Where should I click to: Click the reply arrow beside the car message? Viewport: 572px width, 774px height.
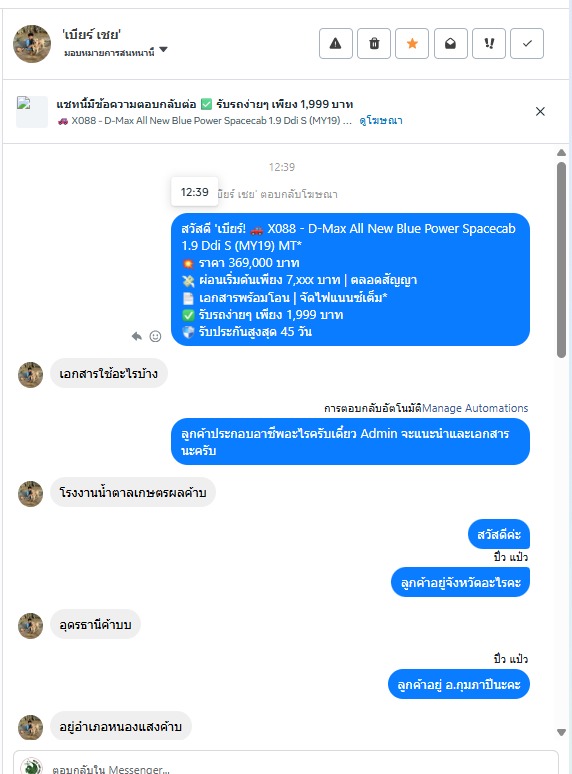(x=137, y=336)
